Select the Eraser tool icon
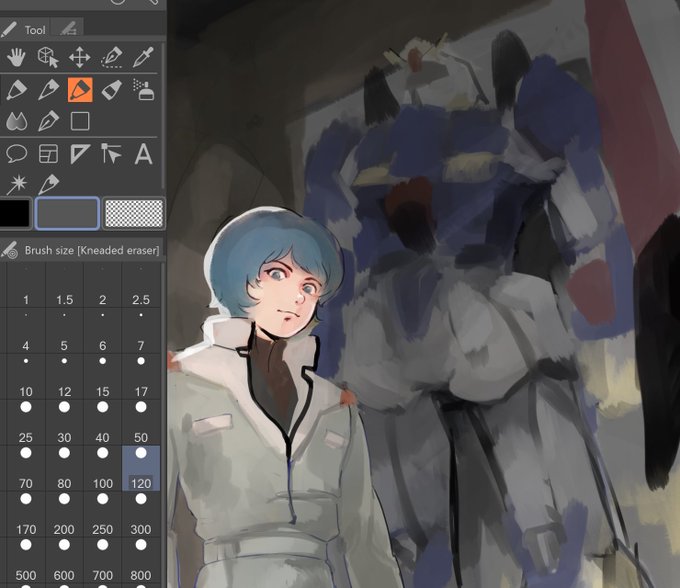The image size is (680, 588). [x=112, y=90]
